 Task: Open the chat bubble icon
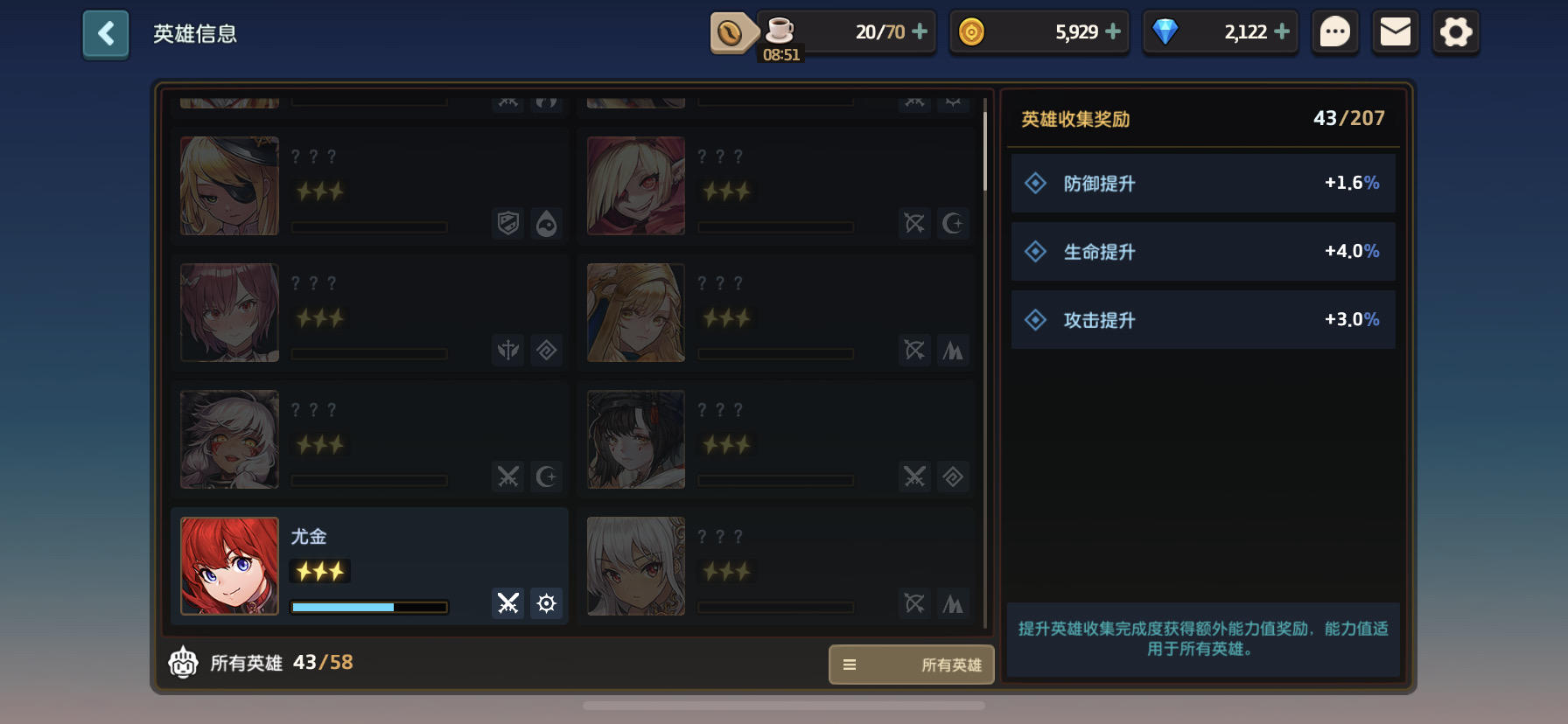(x=1334, y=32)
